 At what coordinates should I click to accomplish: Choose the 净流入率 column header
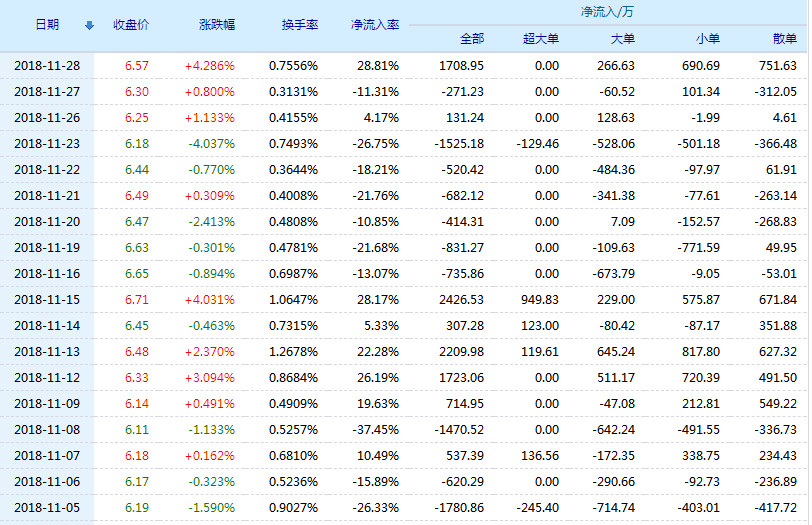[x=374, y=24]
